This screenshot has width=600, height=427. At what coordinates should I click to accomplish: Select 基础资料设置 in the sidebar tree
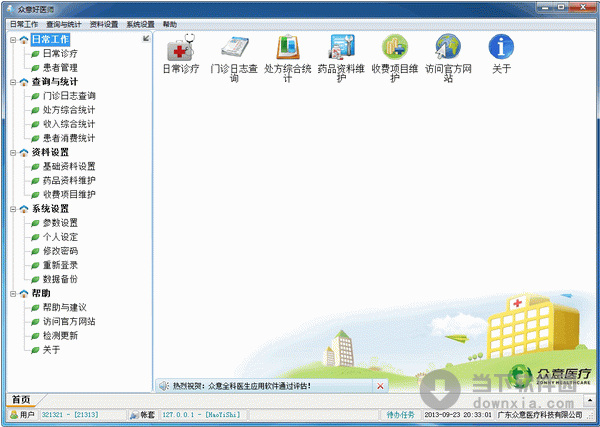(x=69, y=166)
